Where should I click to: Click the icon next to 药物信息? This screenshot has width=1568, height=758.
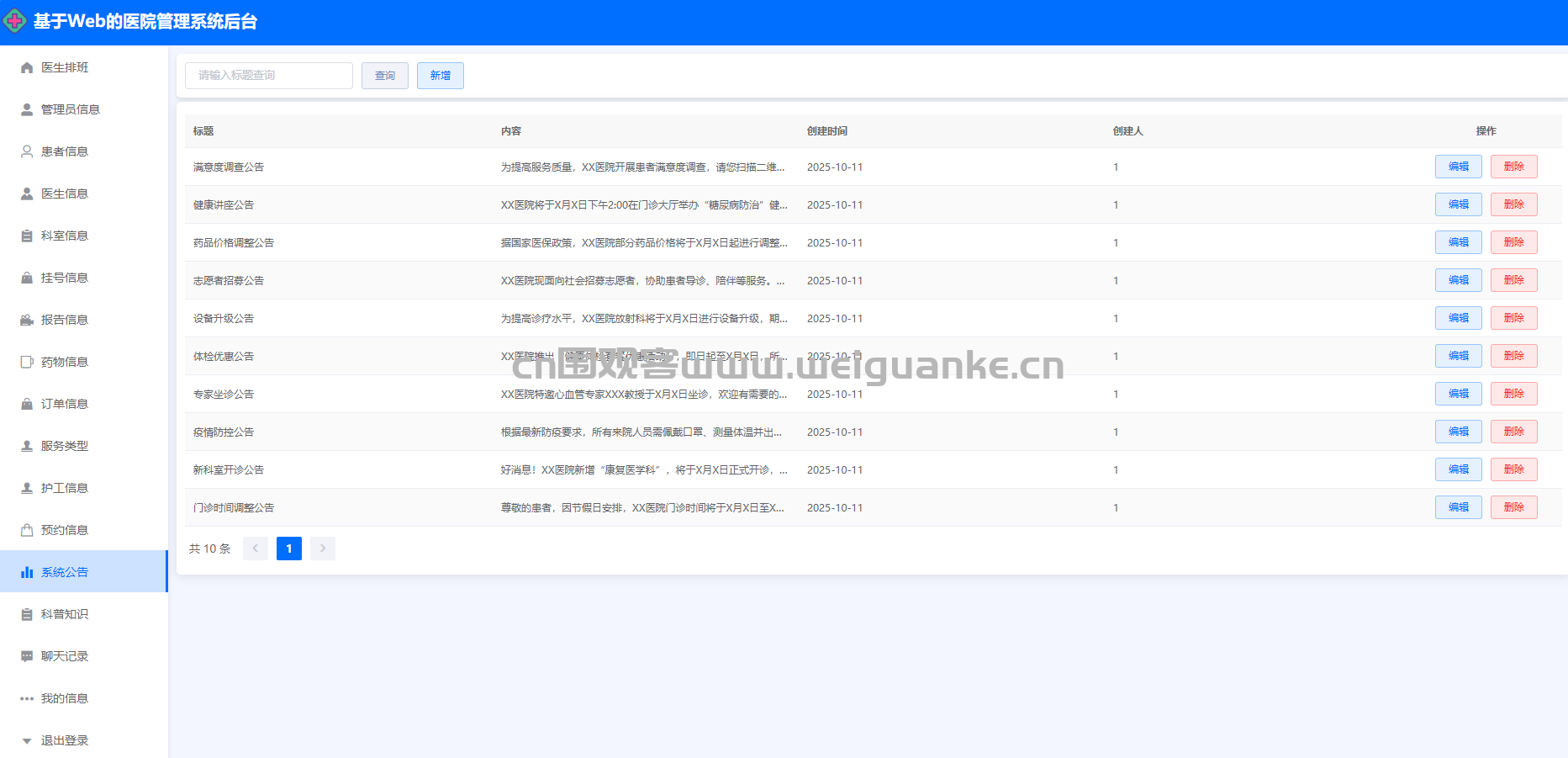tap(27, 362)
